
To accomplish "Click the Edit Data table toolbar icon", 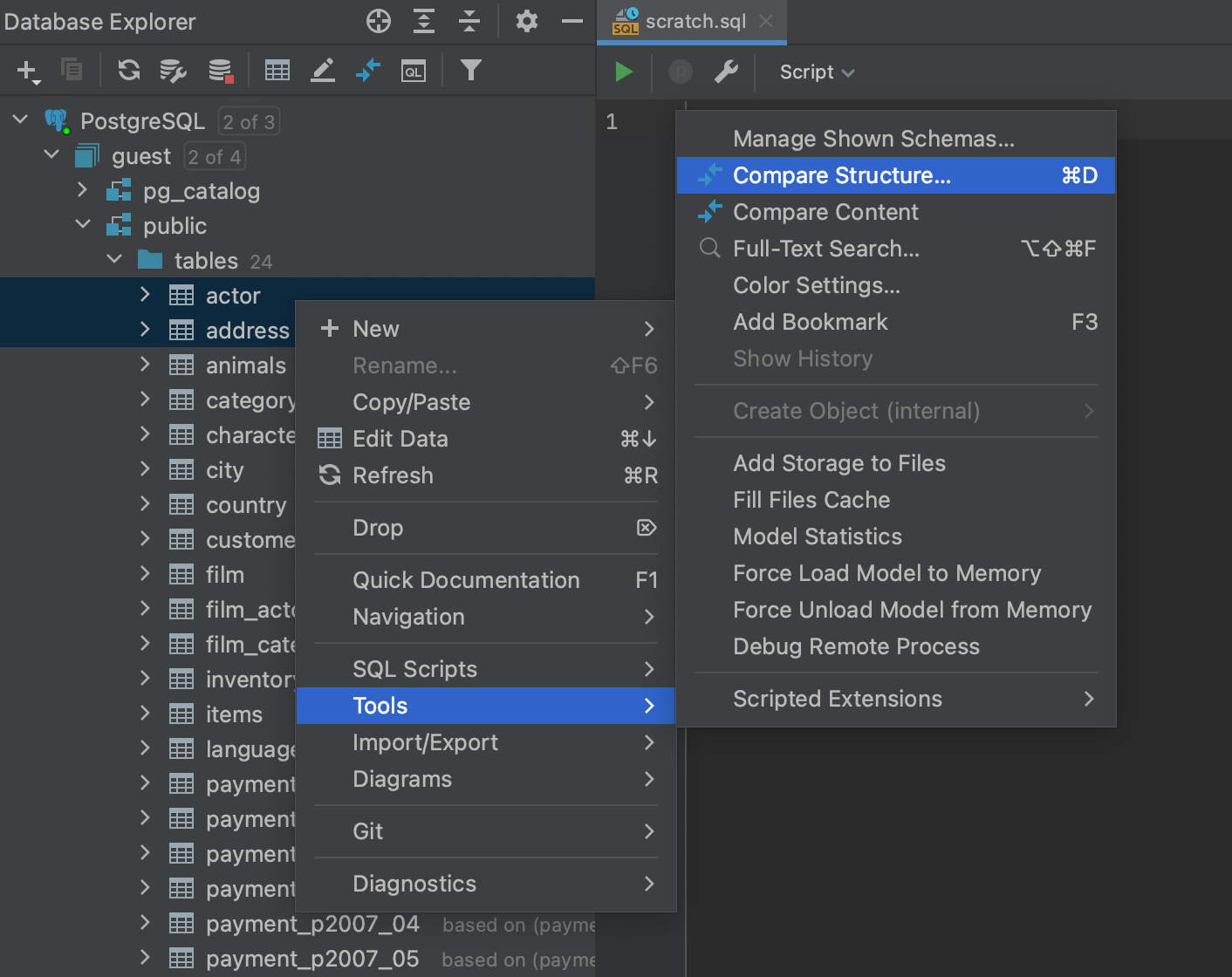I will pyautogui.click(x=277, y=71).
